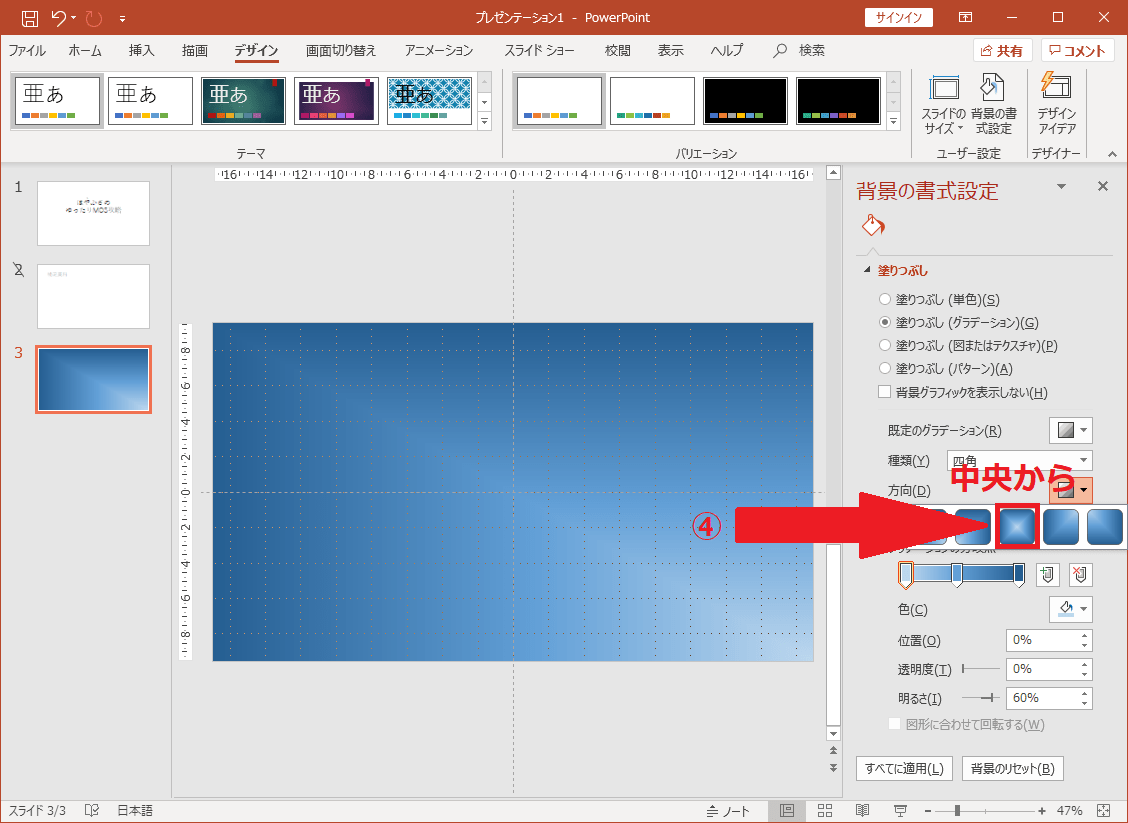This screenshot has height=823, width=1128.
Task: Click language indicator 日本語 in status bar
Action: 135,811
